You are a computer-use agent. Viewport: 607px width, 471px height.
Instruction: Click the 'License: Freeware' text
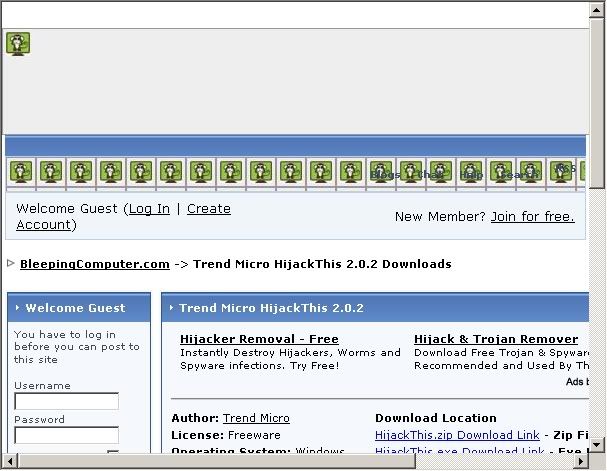click(226, 435)
